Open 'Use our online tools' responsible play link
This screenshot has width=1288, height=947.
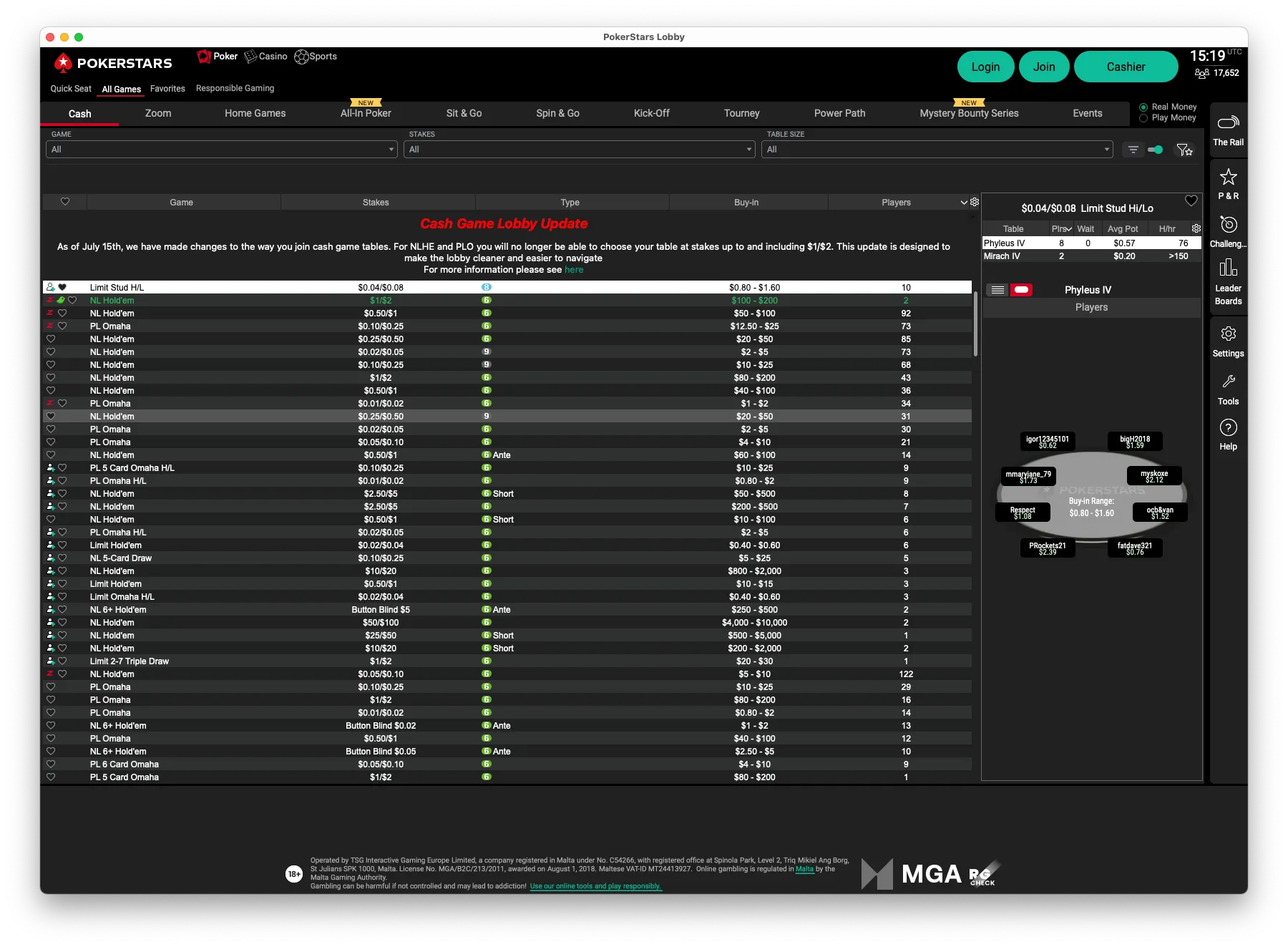click(x=595, y=886)
